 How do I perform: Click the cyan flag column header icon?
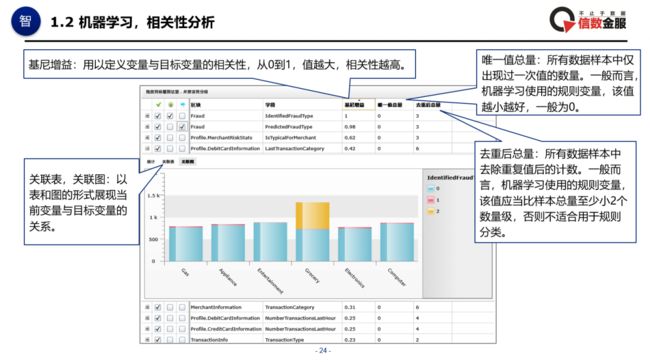click(x=182, y=105)
